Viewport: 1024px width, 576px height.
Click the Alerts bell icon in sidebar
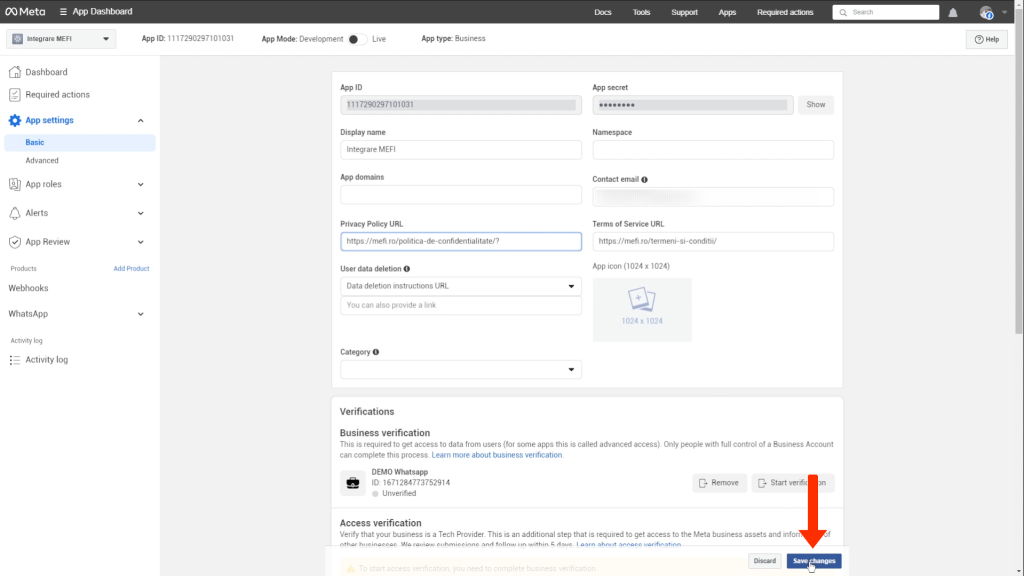[x=14, y=213]
